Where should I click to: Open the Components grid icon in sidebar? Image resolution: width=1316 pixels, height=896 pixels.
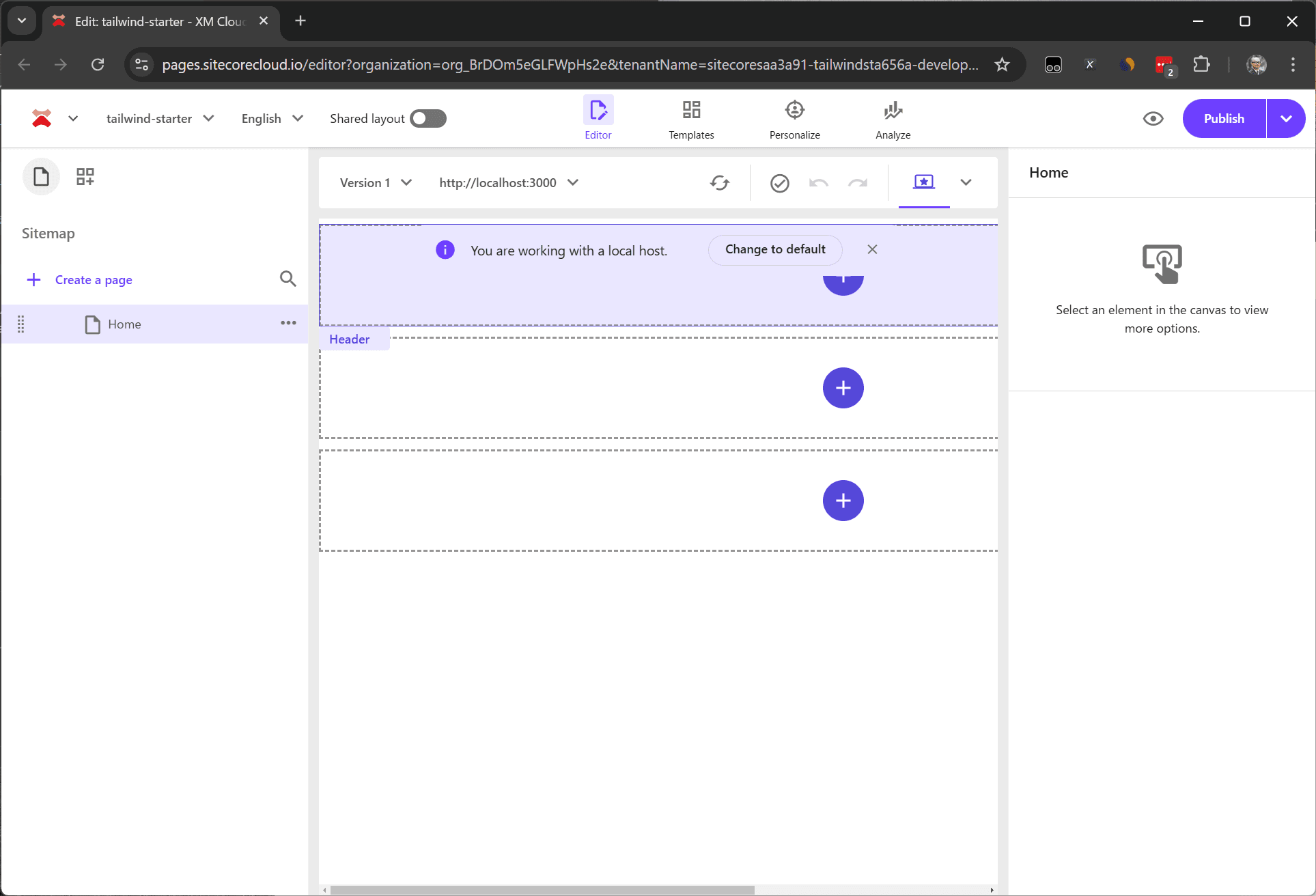[85, 177]
